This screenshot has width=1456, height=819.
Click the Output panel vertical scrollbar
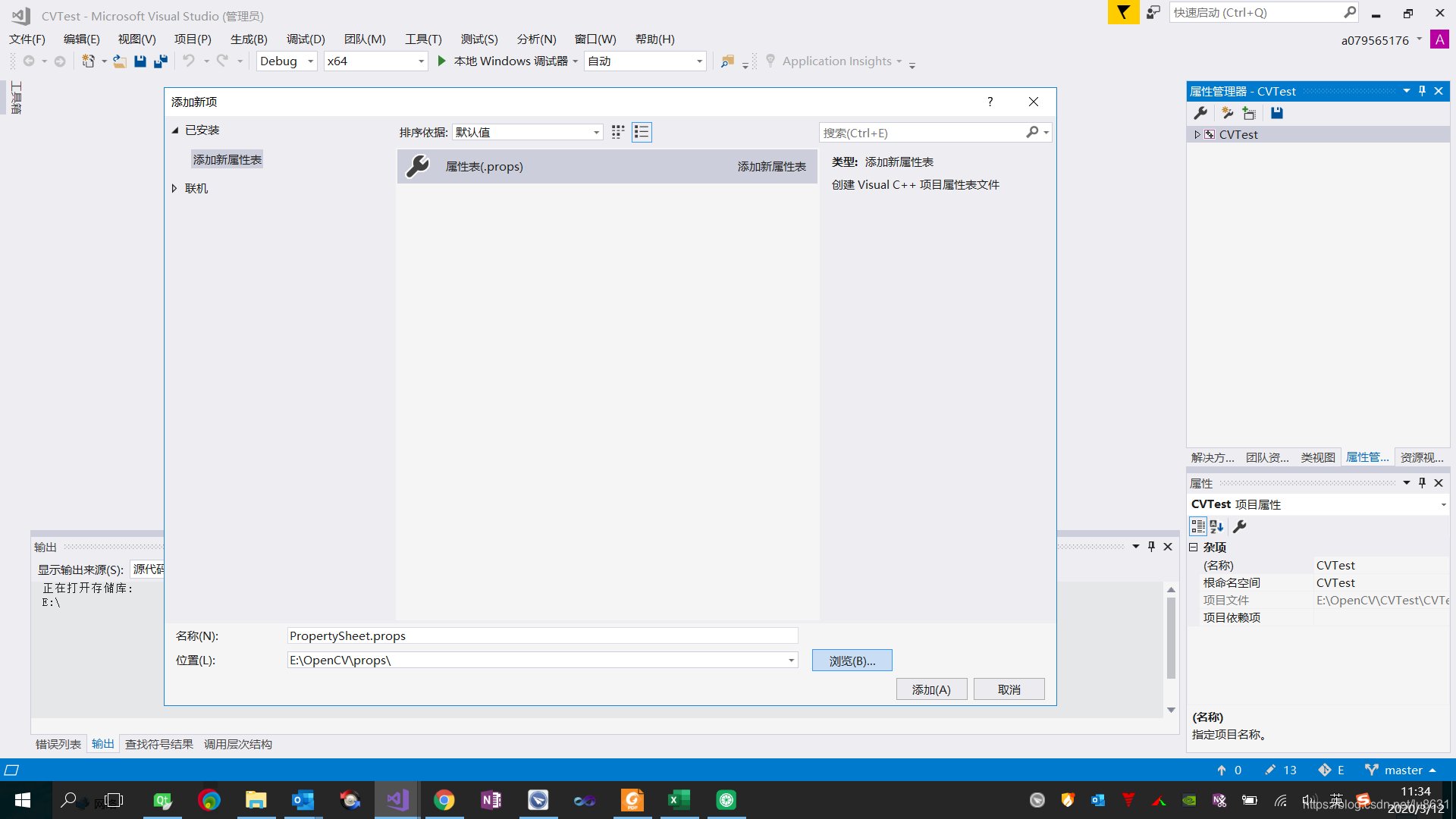pos(1171,637)
